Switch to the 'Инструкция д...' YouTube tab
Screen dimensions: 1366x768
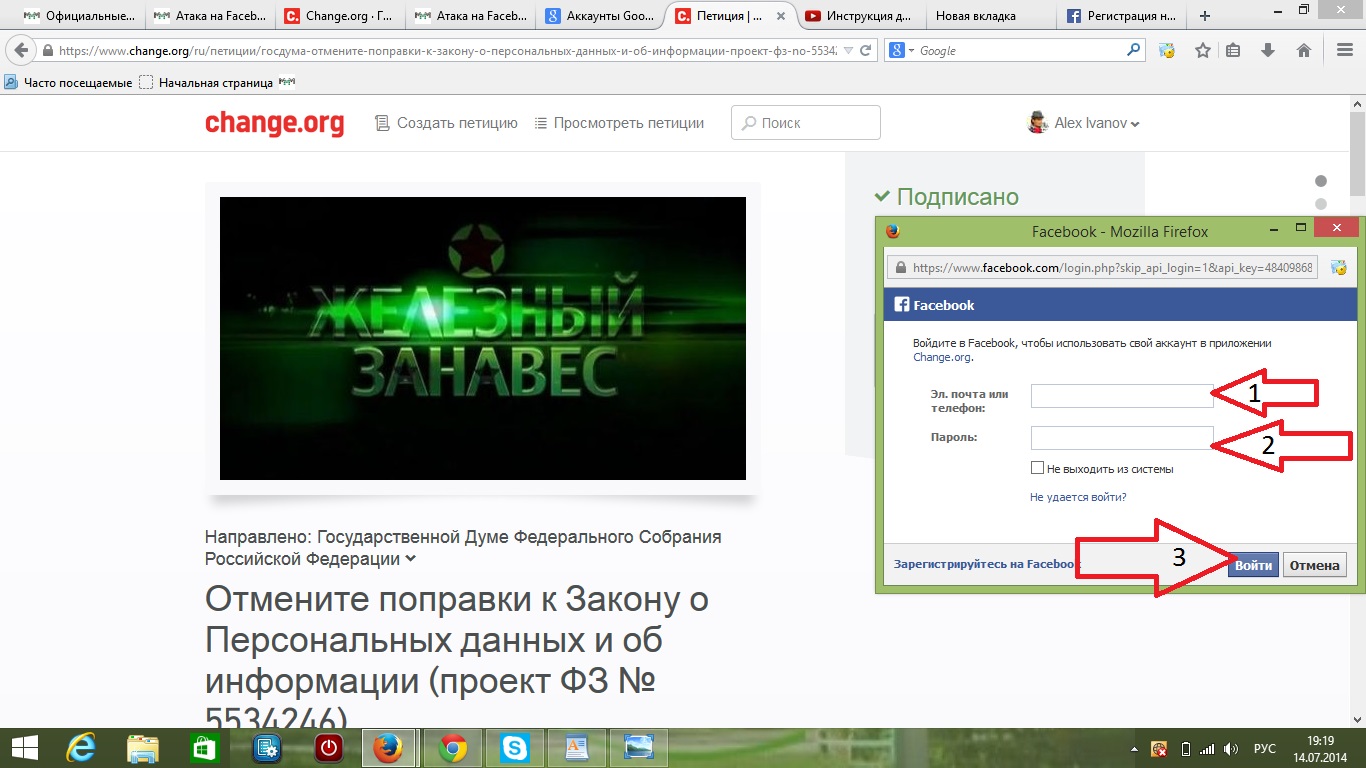pyautogui.click(x=860, y=16)
